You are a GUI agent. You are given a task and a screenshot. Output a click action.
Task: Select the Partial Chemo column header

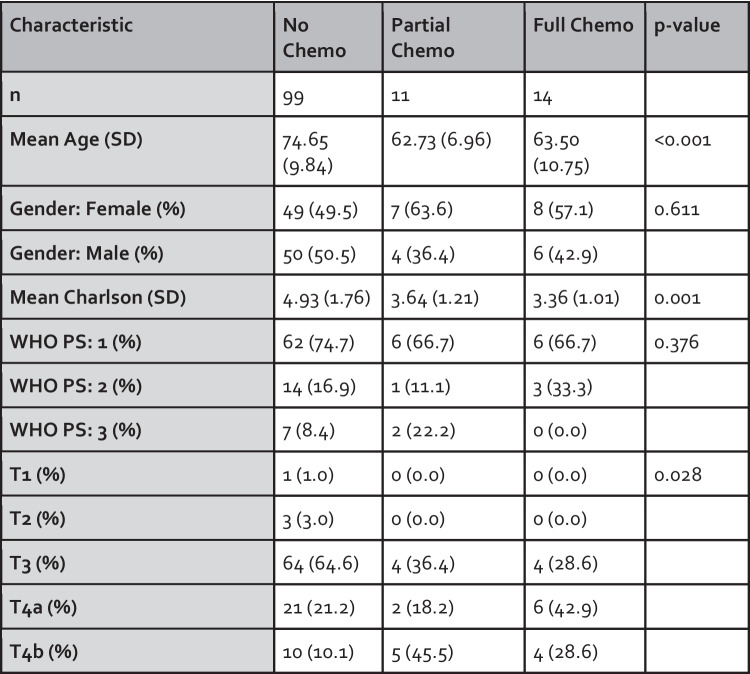click(453, 37)
